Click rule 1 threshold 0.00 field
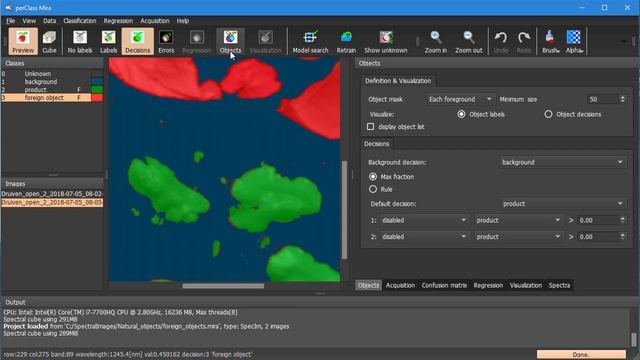The width and height of the screenshot is (640, 360). pyautogui.click(x=598, y=220)
